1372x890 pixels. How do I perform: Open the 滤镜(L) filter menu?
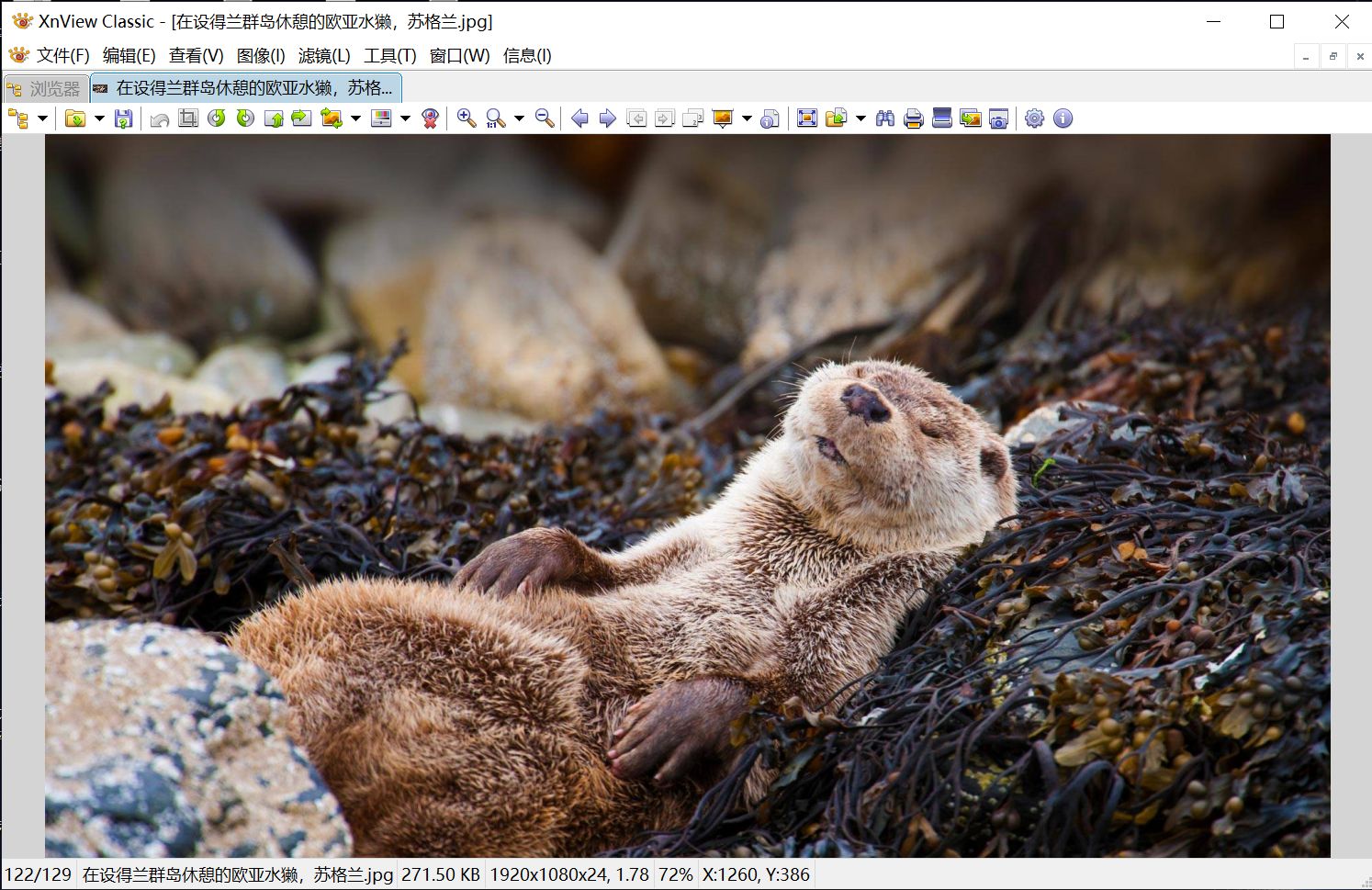[324, 56]
